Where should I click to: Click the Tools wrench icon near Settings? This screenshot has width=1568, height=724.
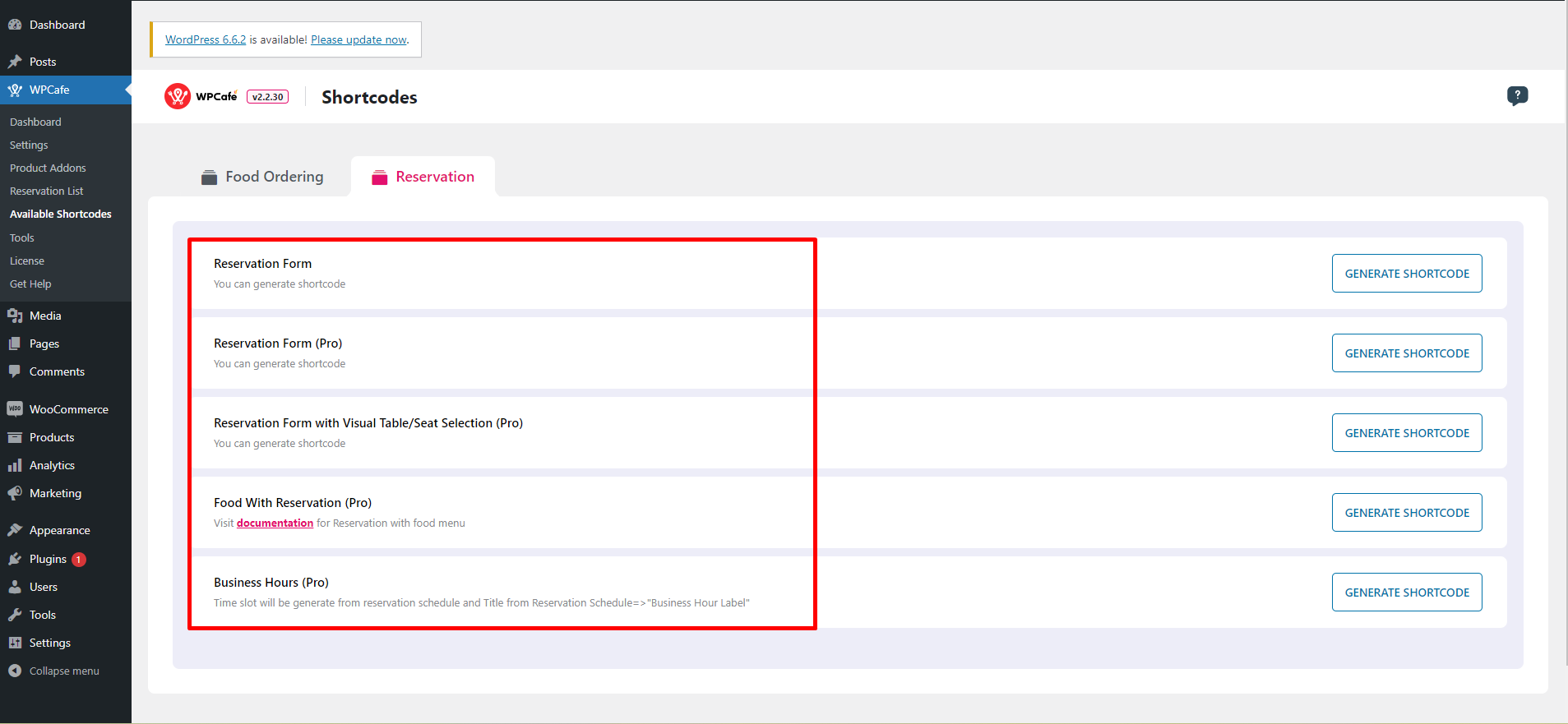[15, 615]
